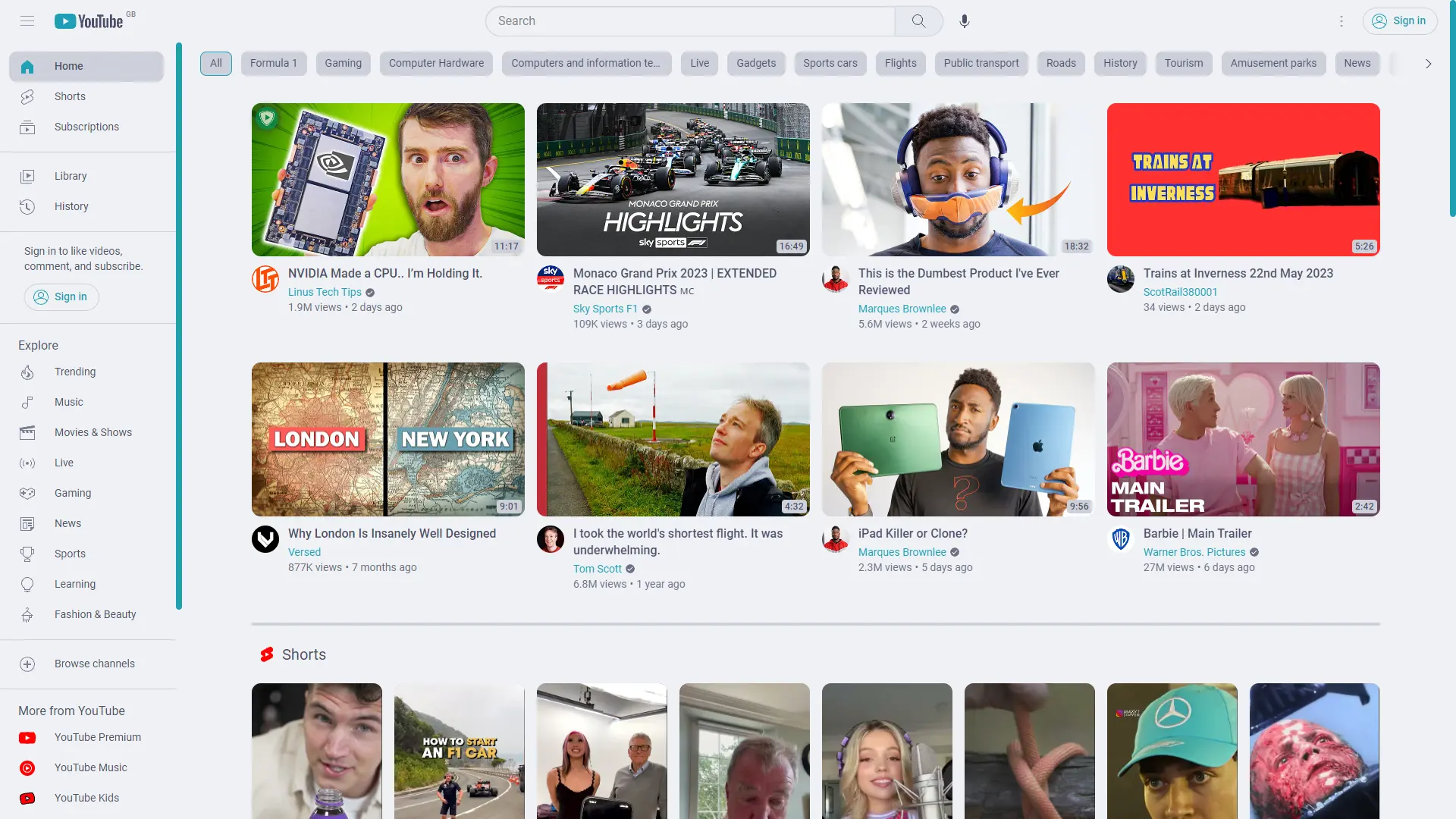Select the Formula 1 filter chip
The width and height of the screenshot is (1456, 819).
click(273, 63)
